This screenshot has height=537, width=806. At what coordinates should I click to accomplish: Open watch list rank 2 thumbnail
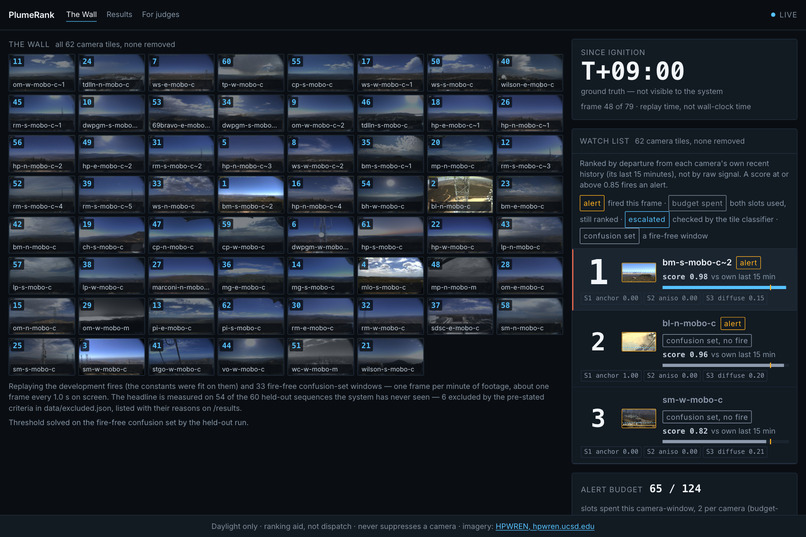[x=638, y=342]
